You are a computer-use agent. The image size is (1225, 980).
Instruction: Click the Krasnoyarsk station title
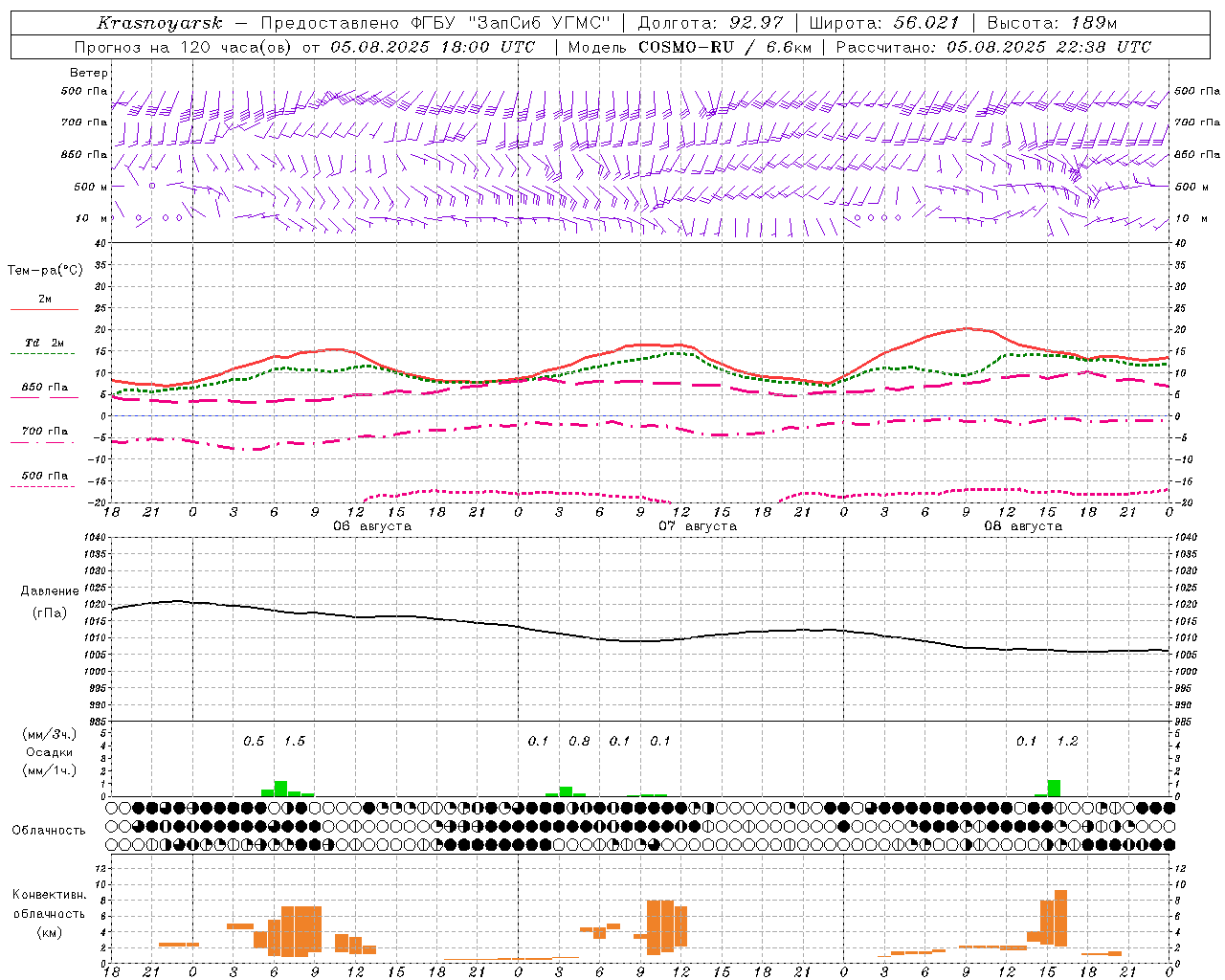click(x=160, y=23)
